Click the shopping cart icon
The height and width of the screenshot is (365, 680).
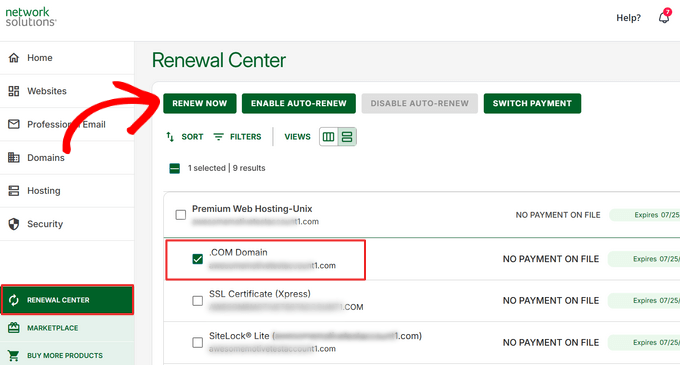tap(14, 355)
